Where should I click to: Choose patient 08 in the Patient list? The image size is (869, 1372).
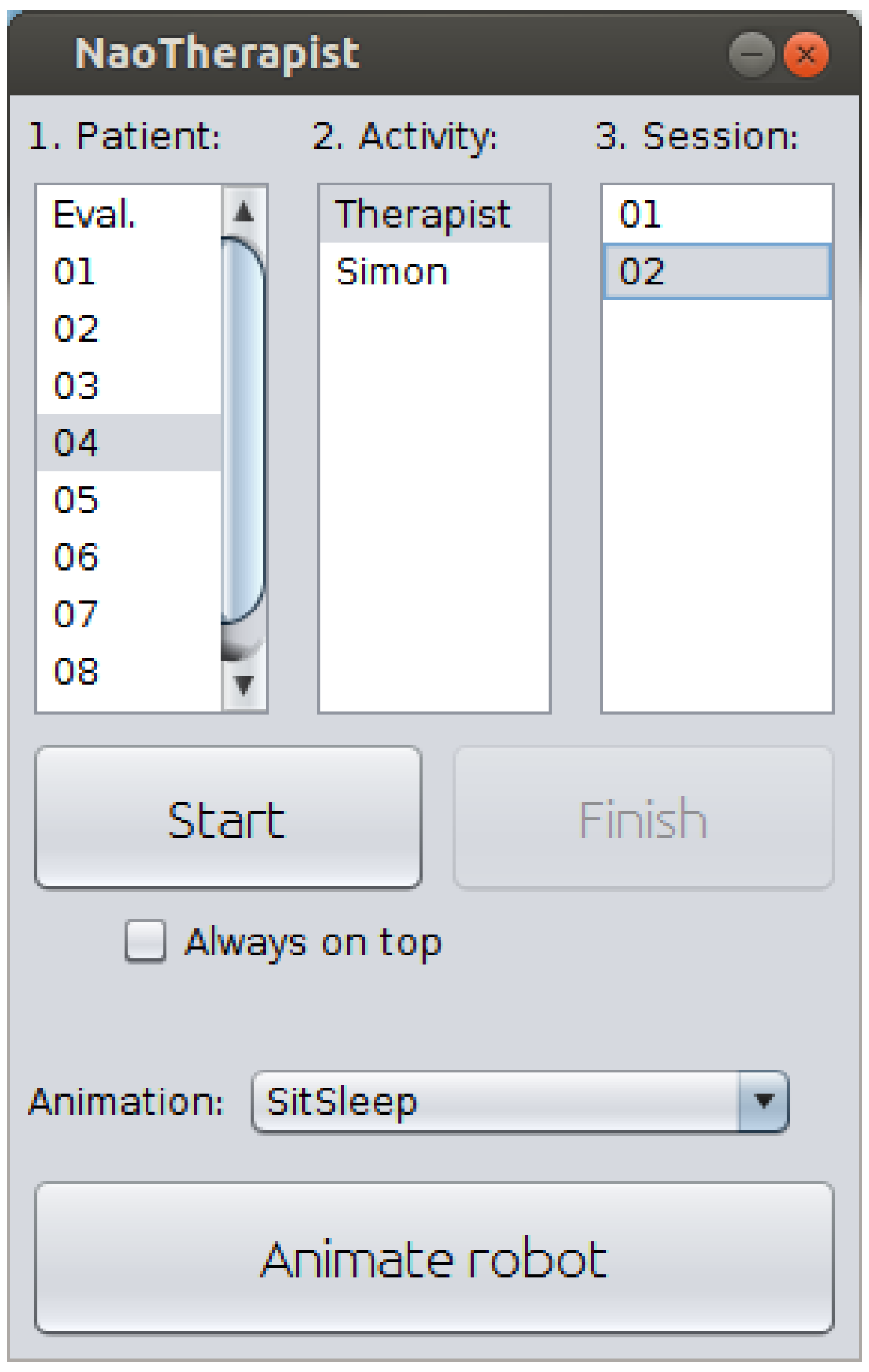coord(129,671)
